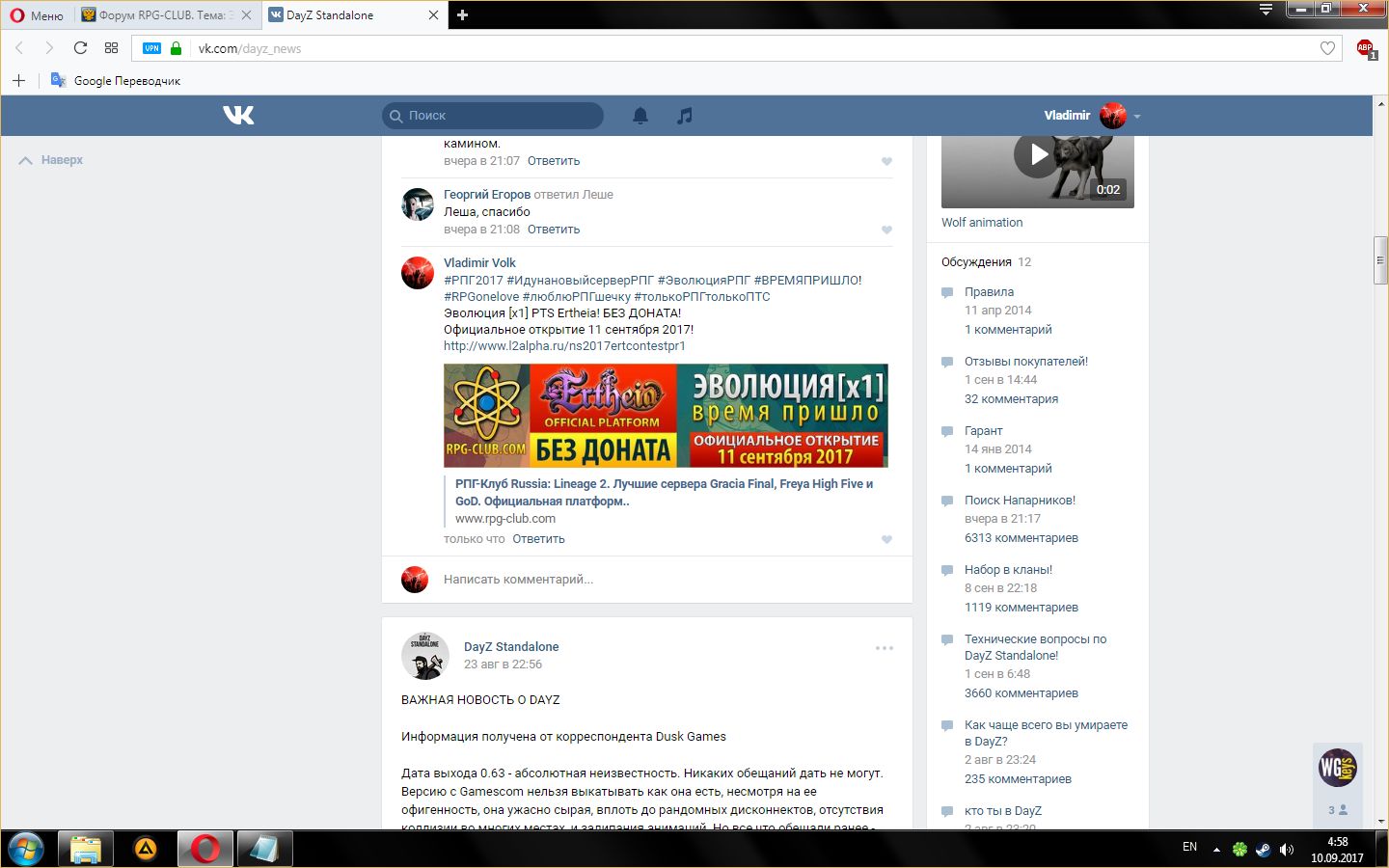This screenshot has height=868, width=1389.
Task: Jump to top with Наверх
Action: coord(51,160)
